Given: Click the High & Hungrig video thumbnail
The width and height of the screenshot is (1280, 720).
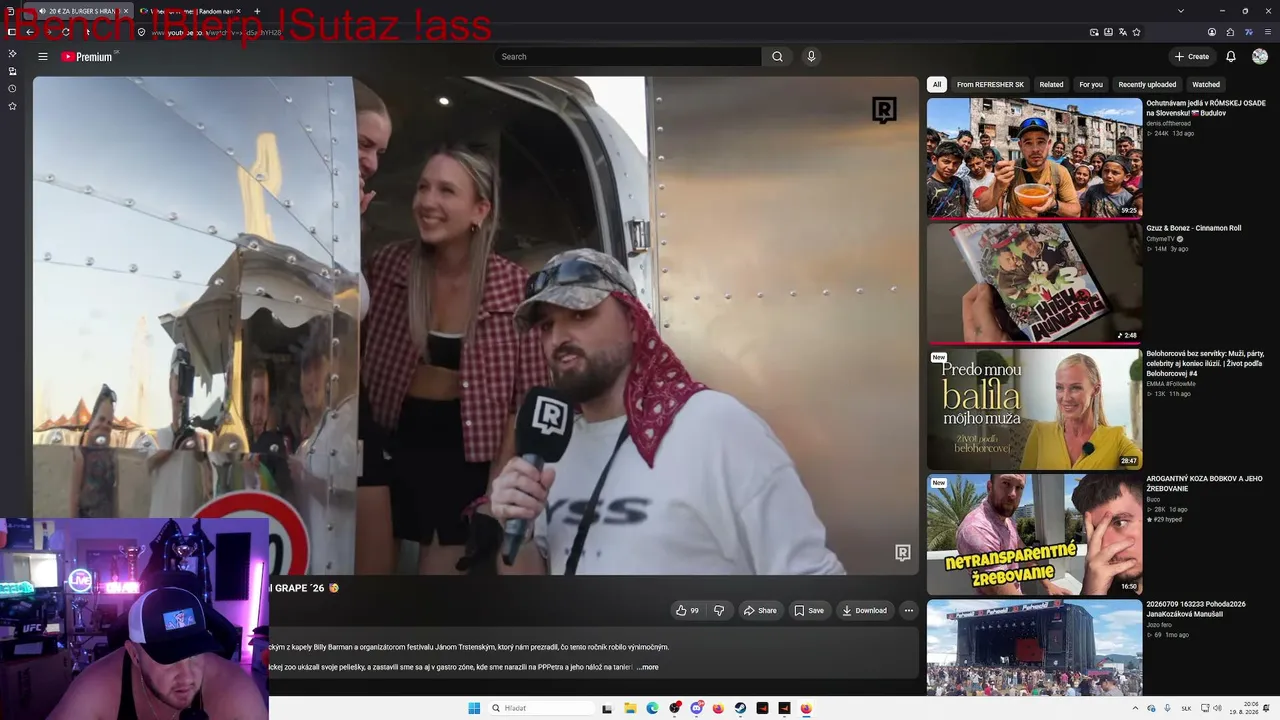Looking at the screenshot, I should tap(1034, 284).
